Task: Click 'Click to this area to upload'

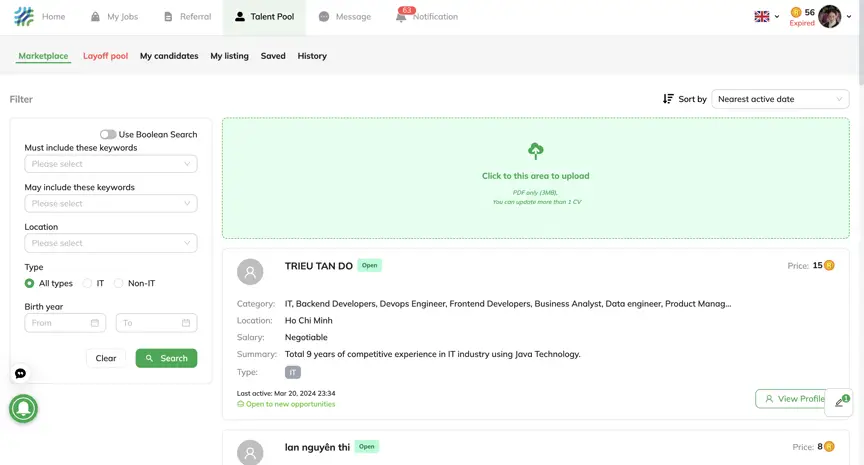Action: click(536, 176)
